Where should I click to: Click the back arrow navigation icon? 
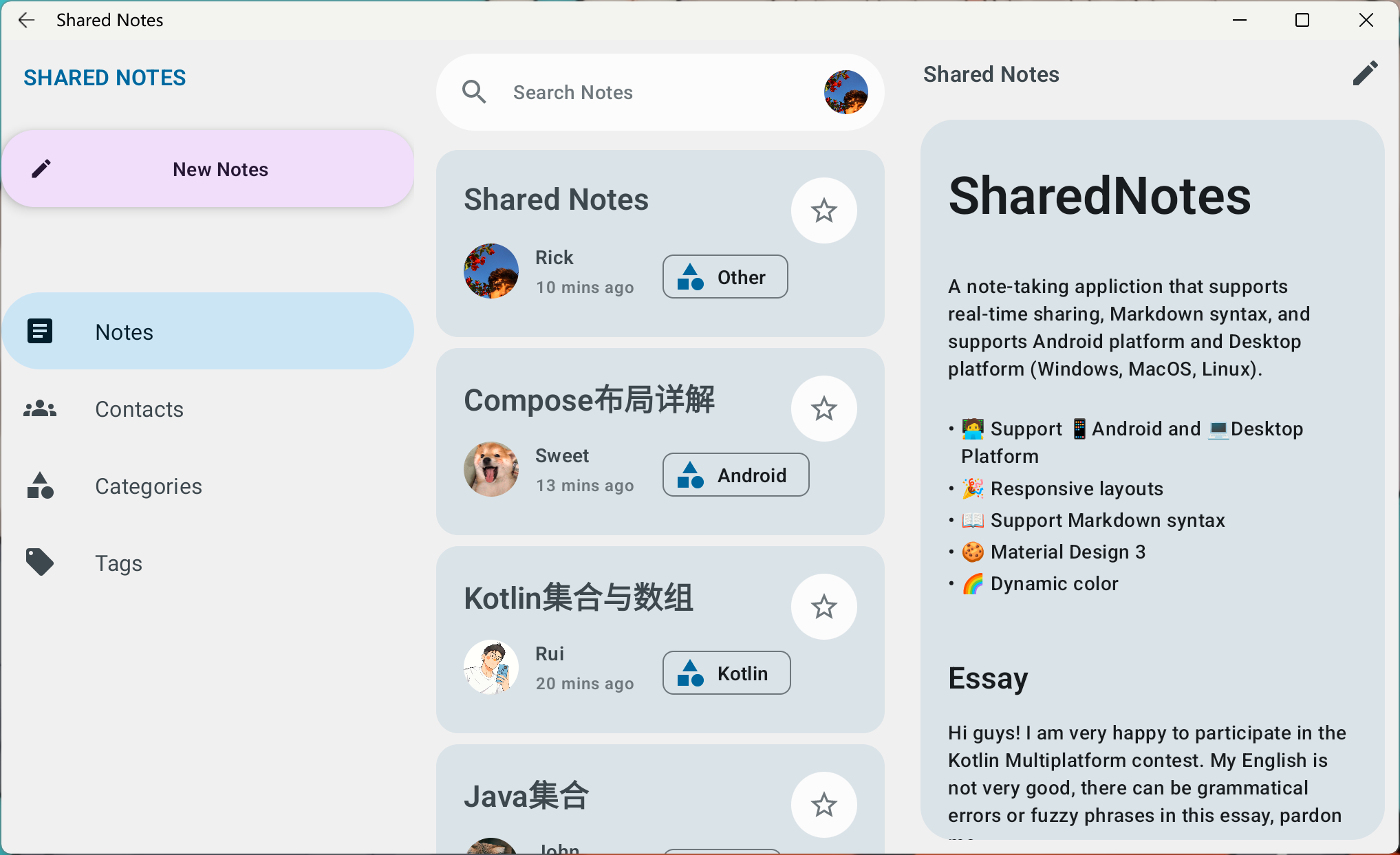click(28, 19)
